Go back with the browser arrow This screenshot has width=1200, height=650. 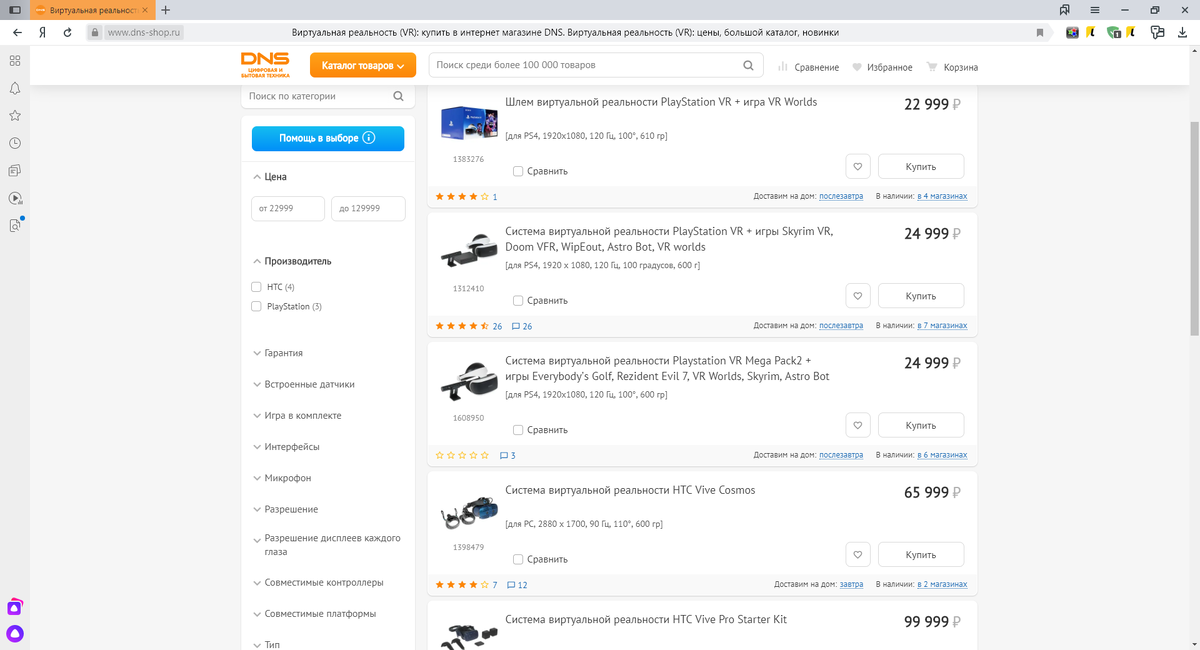(x=17, y=32)
